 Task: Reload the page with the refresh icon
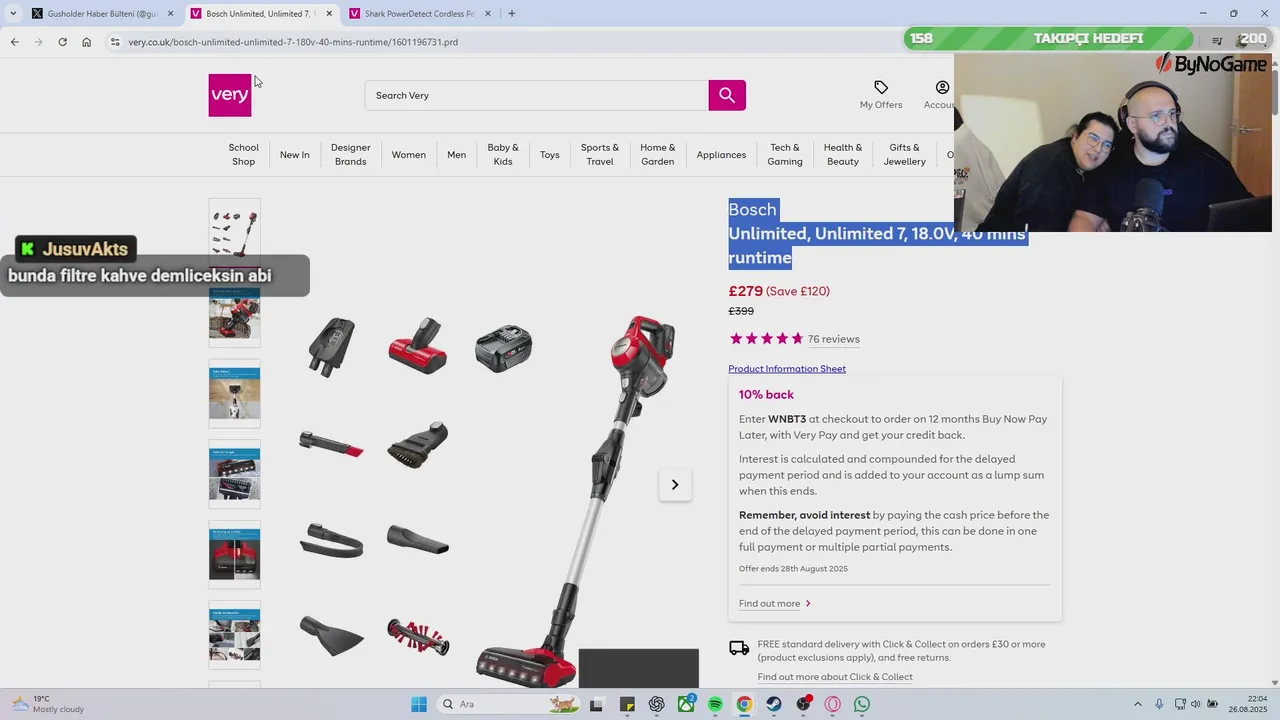pos(62,42)
